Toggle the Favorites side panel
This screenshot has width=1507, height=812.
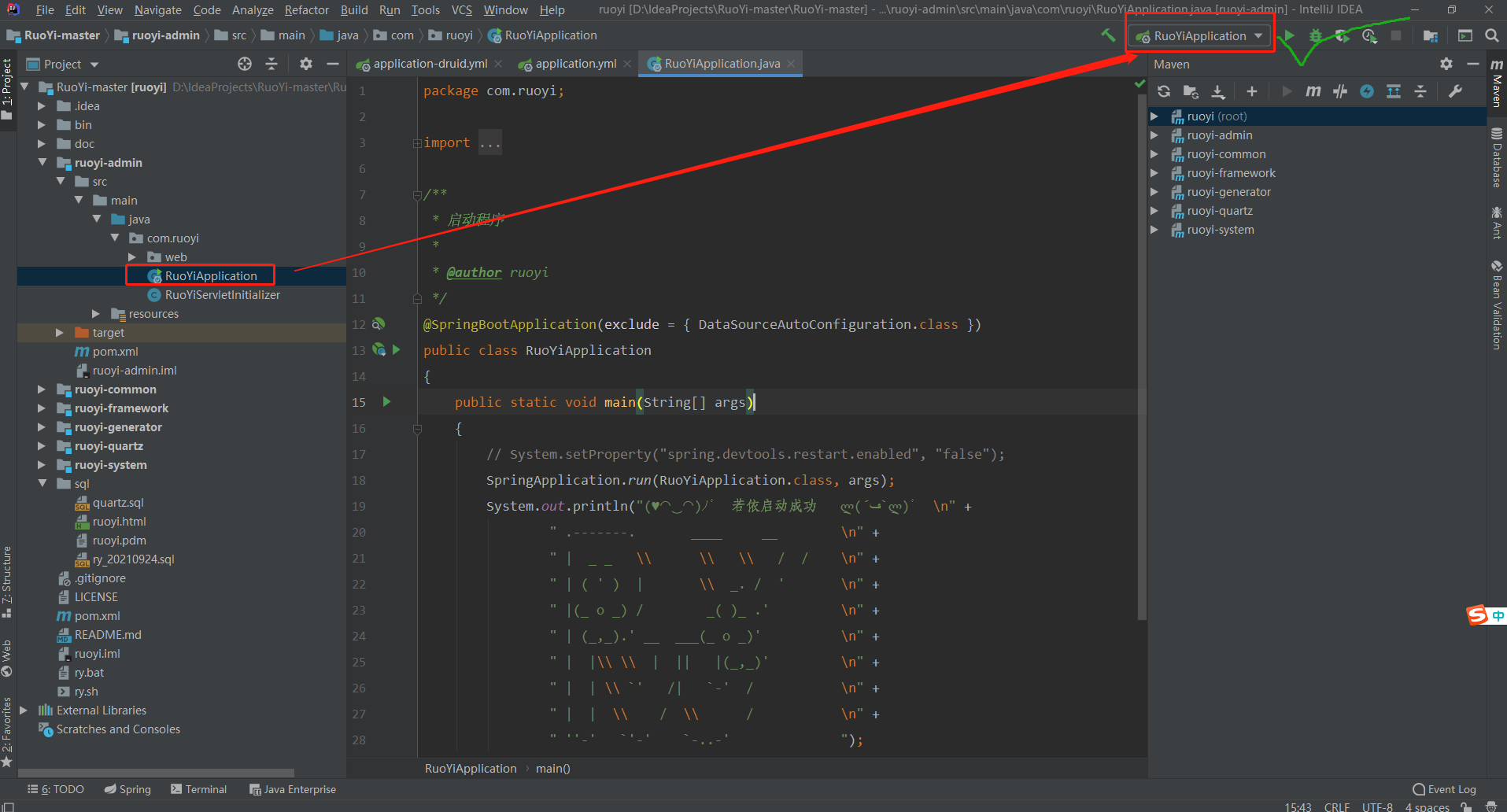point(7,732)
